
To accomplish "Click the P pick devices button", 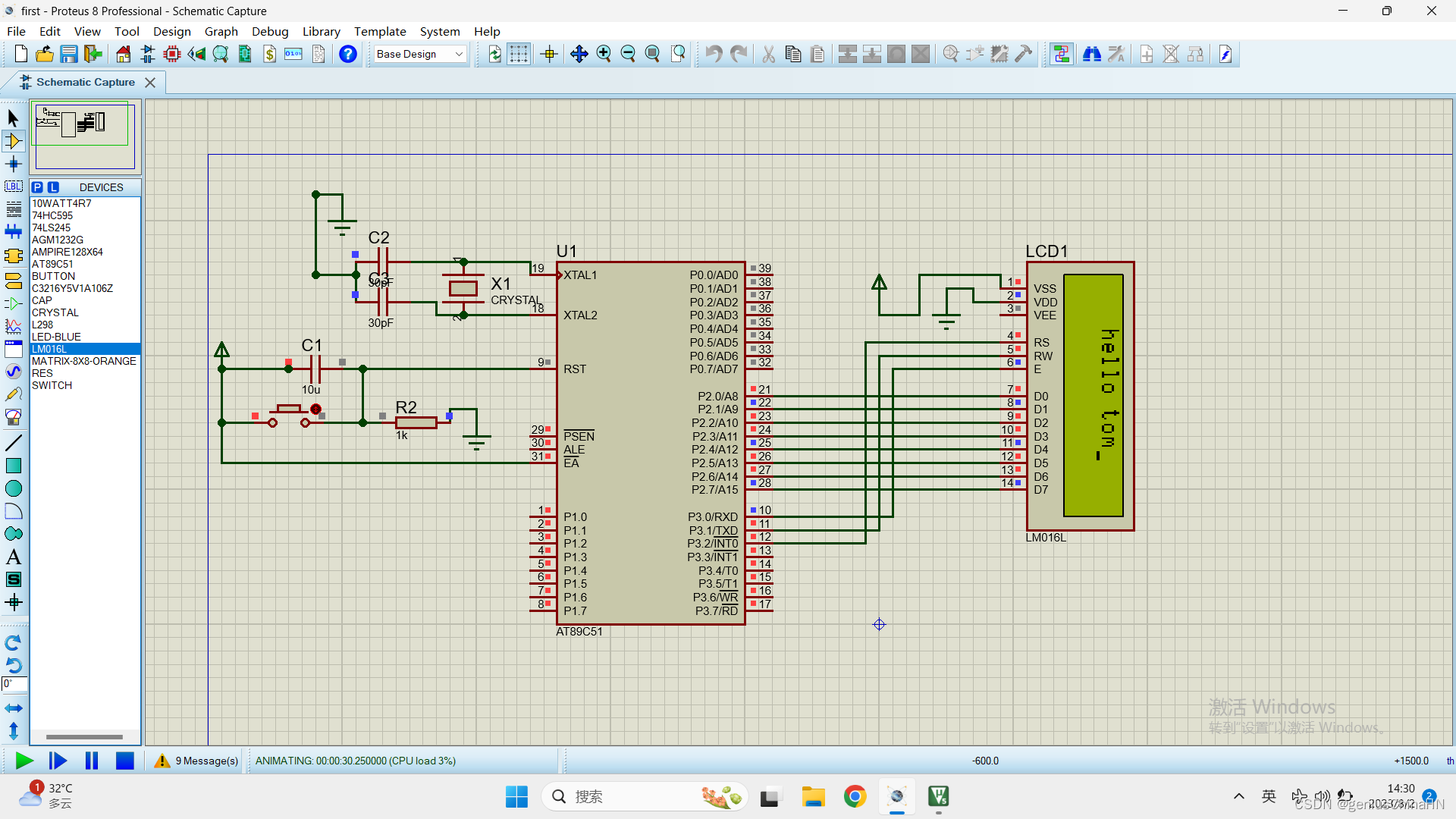I will tap(38, 187).
